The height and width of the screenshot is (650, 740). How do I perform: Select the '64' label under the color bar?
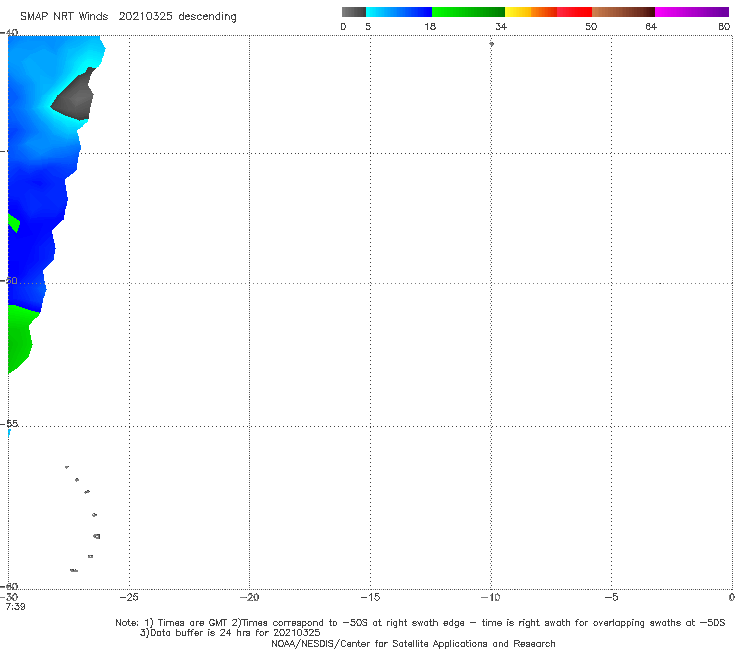click(x=651, y=26)
